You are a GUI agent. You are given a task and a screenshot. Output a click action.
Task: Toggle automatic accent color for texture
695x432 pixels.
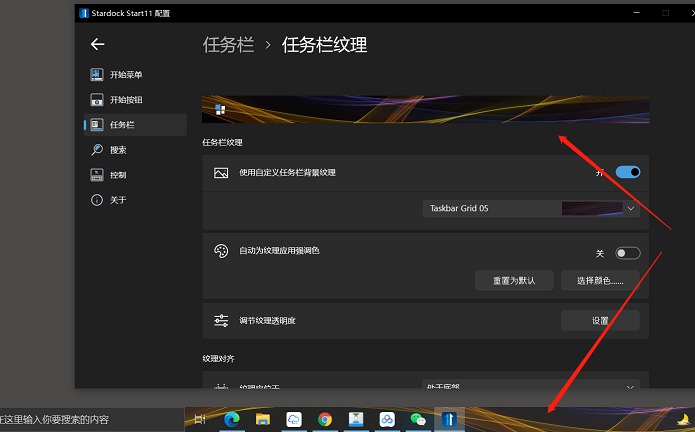click(628, 253)
